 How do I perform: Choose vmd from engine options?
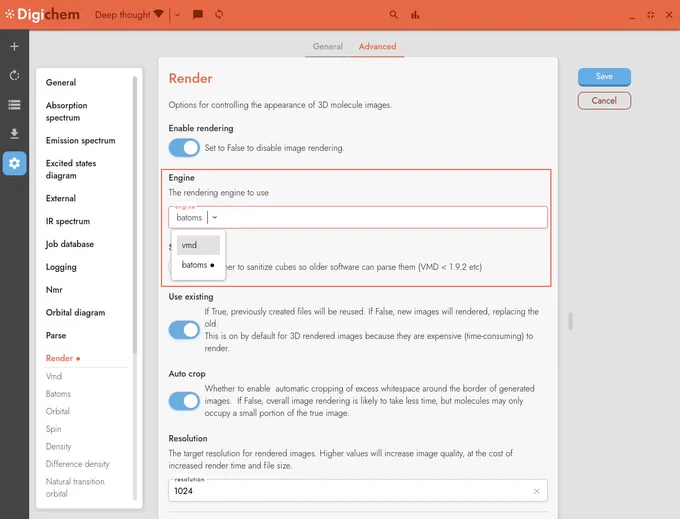pos(198,245)
